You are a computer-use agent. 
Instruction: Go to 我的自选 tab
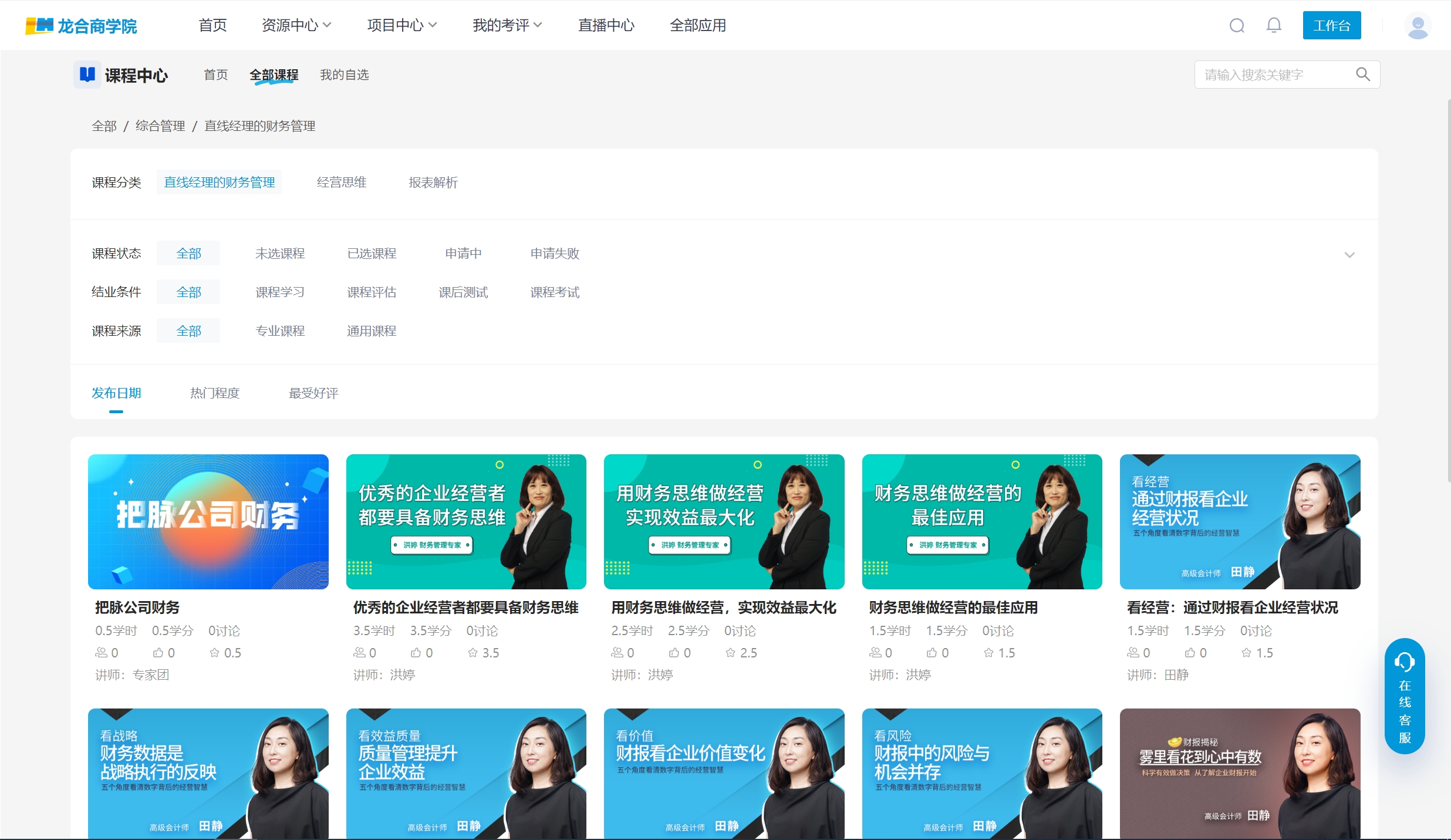click(344, 75)
